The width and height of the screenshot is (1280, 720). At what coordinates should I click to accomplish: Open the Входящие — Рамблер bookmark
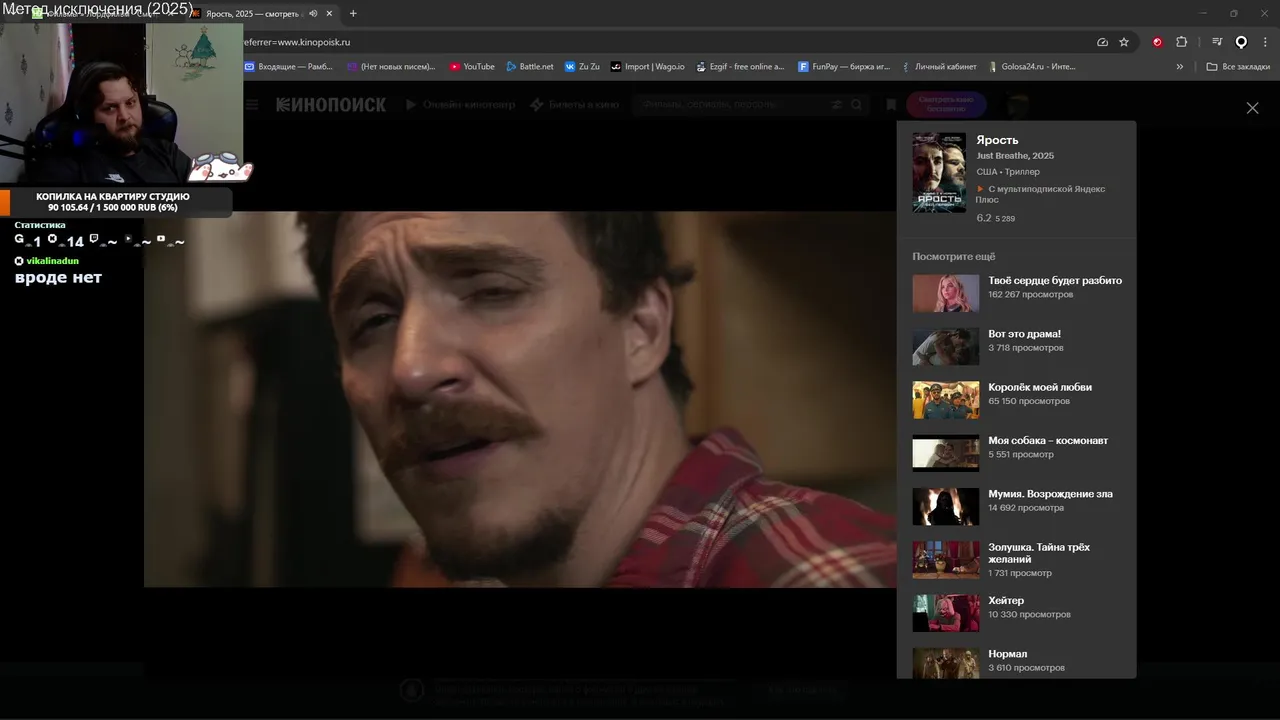[289, 67]
